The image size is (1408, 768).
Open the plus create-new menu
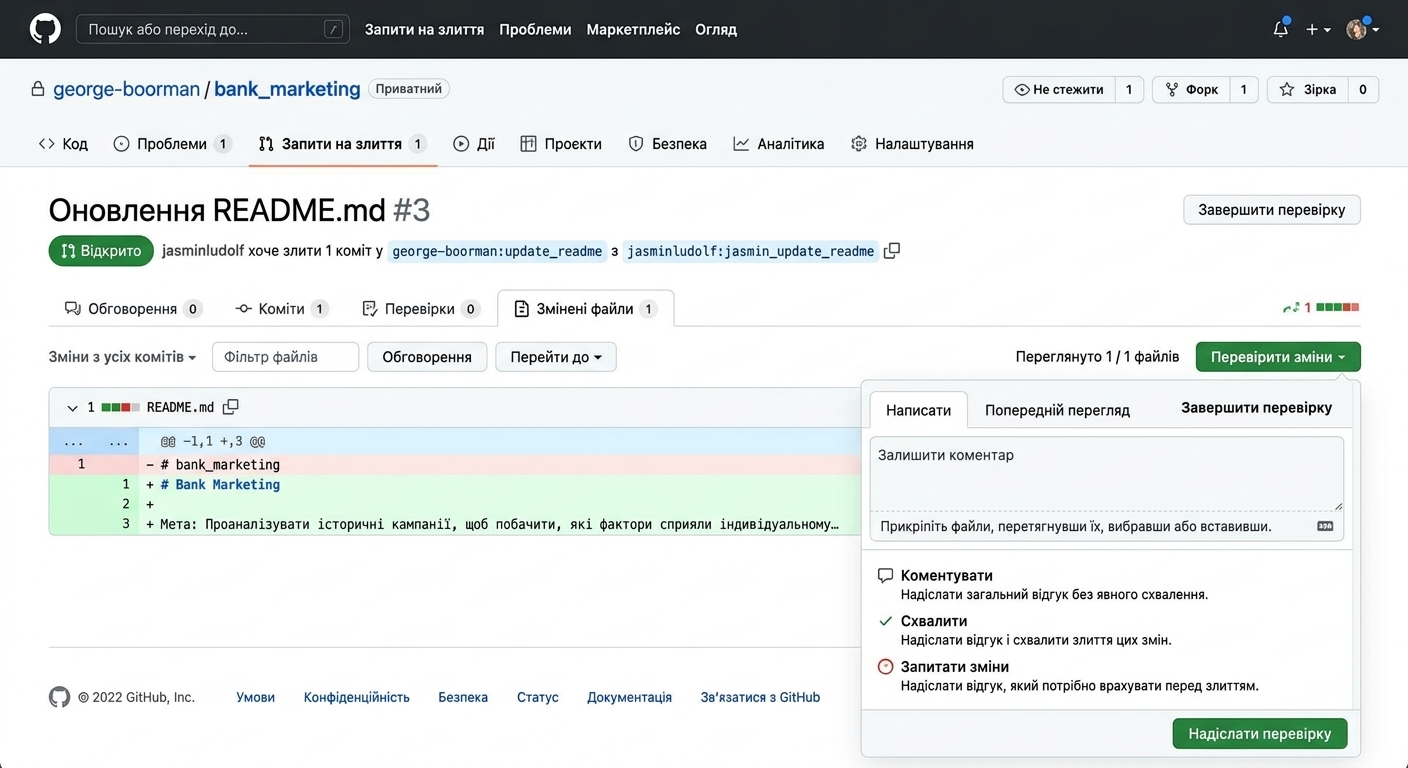pos(1318,29)
